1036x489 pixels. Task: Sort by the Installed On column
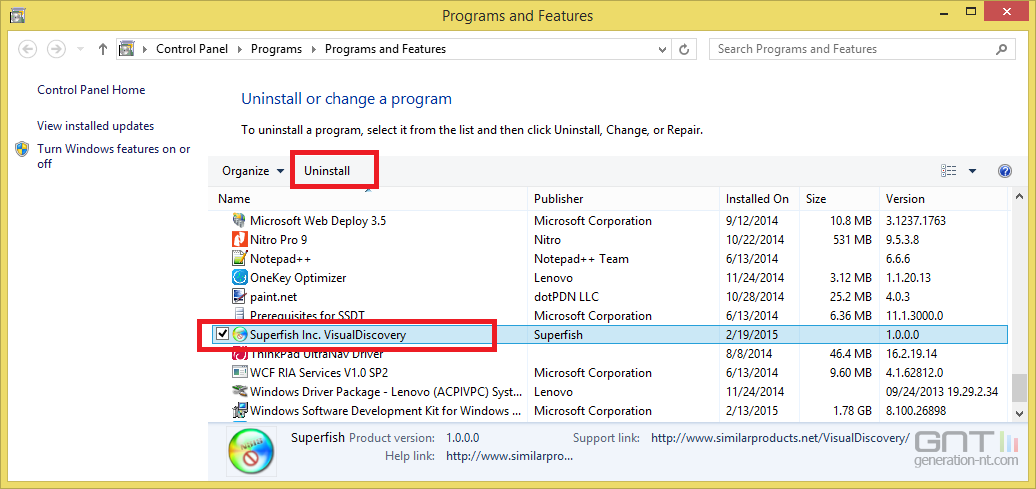759,198
